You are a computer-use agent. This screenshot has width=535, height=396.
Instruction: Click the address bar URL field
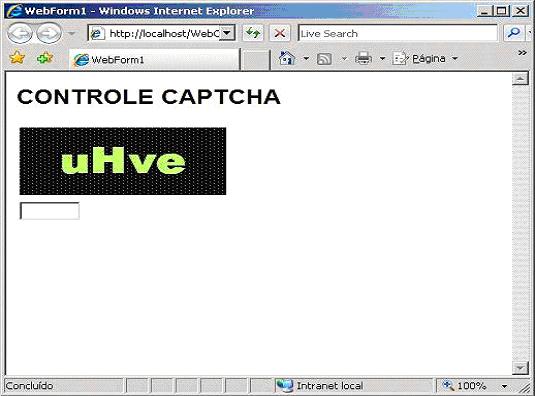[153, 33]
